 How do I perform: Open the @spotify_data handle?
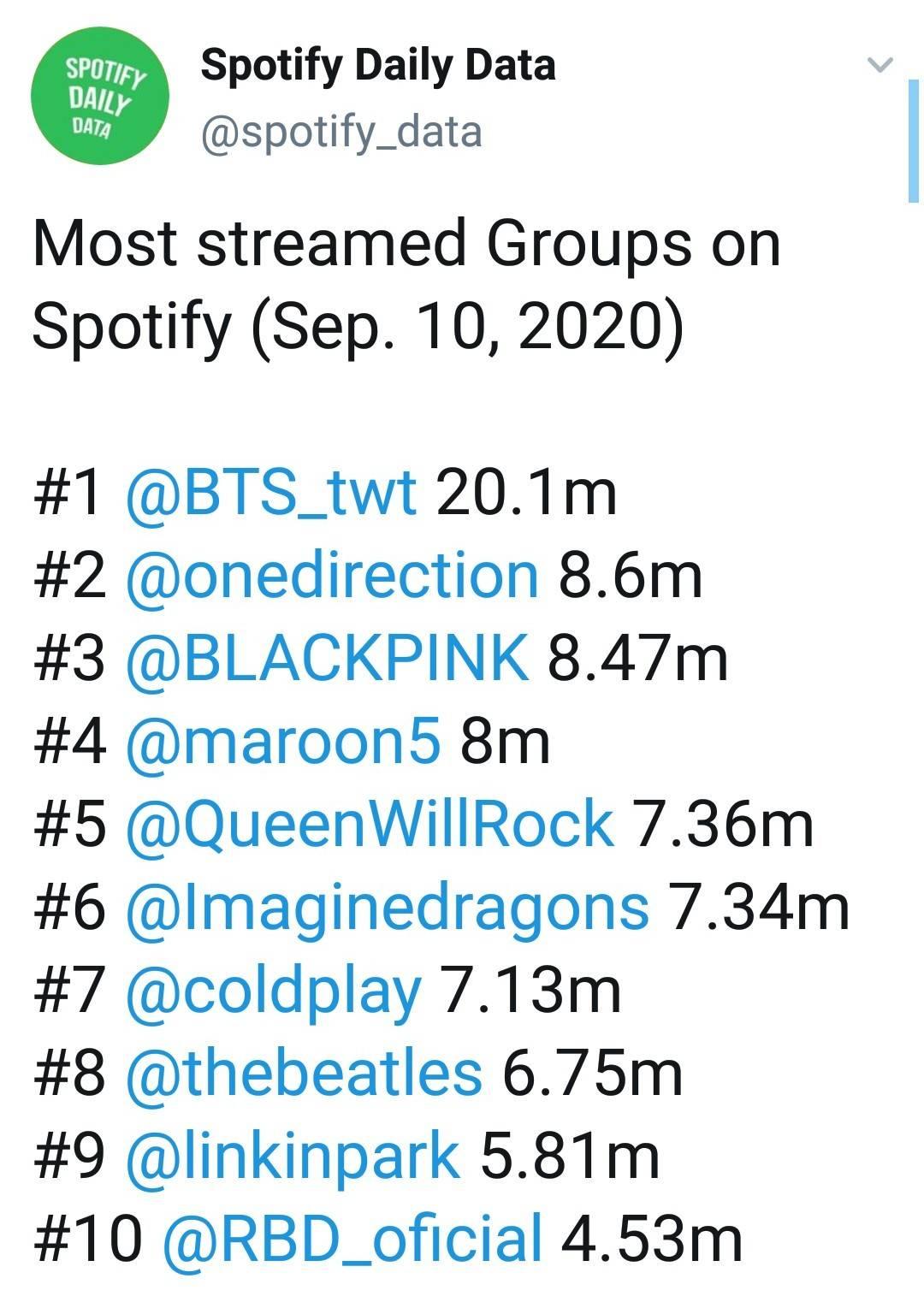(x=341, y=133)
